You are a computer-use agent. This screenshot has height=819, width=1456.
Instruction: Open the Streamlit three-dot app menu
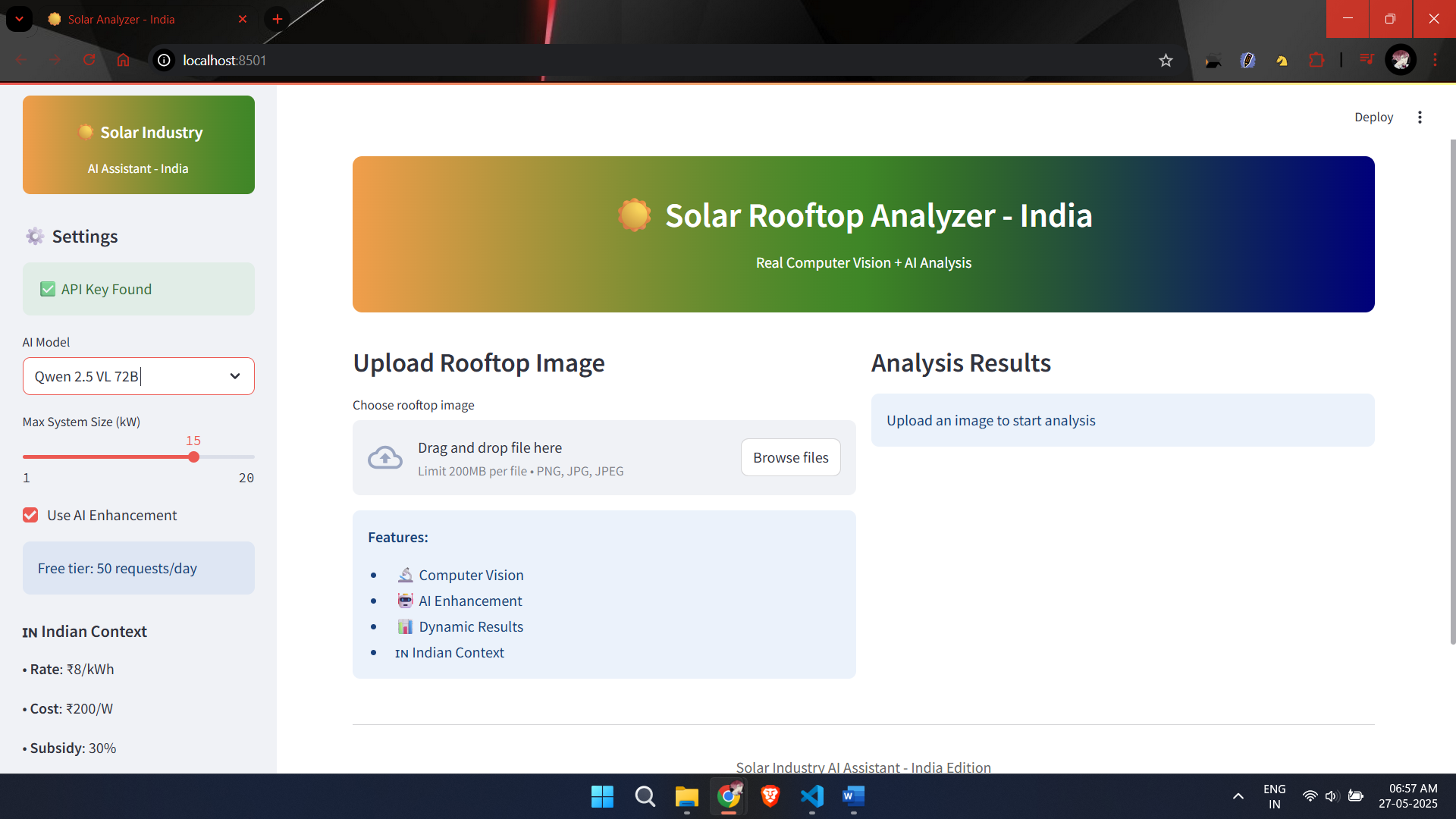1420,117
